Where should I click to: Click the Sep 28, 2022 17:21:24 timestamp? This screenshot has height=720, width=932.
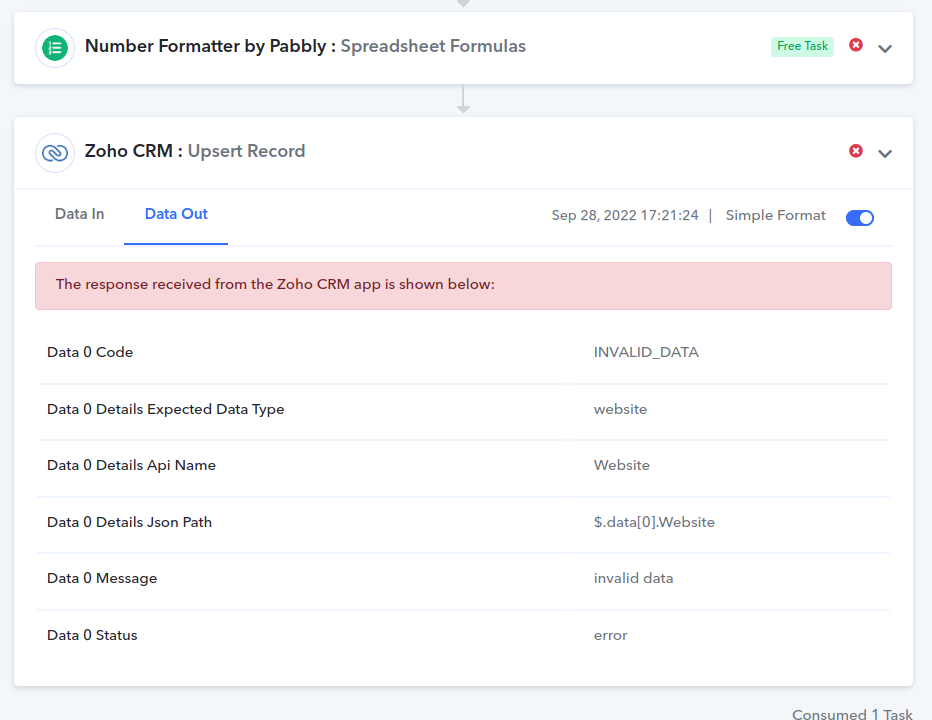625,215
